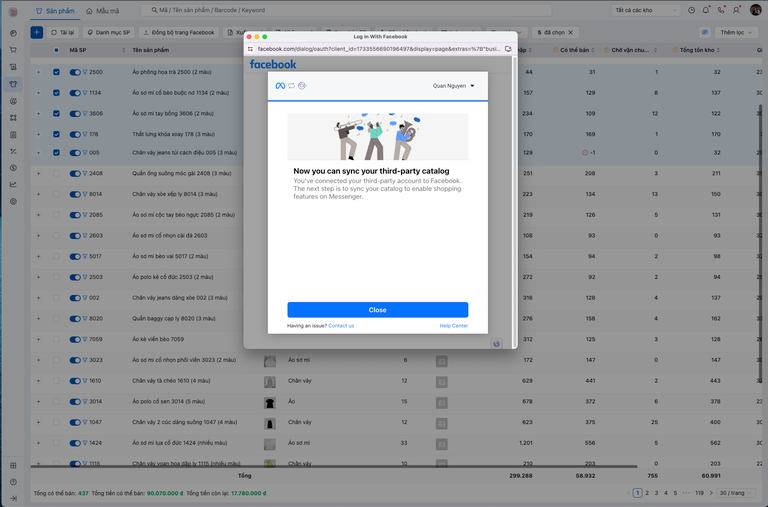The height and width of the screenshot is (507, 768).
Task: Expand the "Thêm lọc" filter dropdown
Action: pyautogui.click(x=739, y=32)
